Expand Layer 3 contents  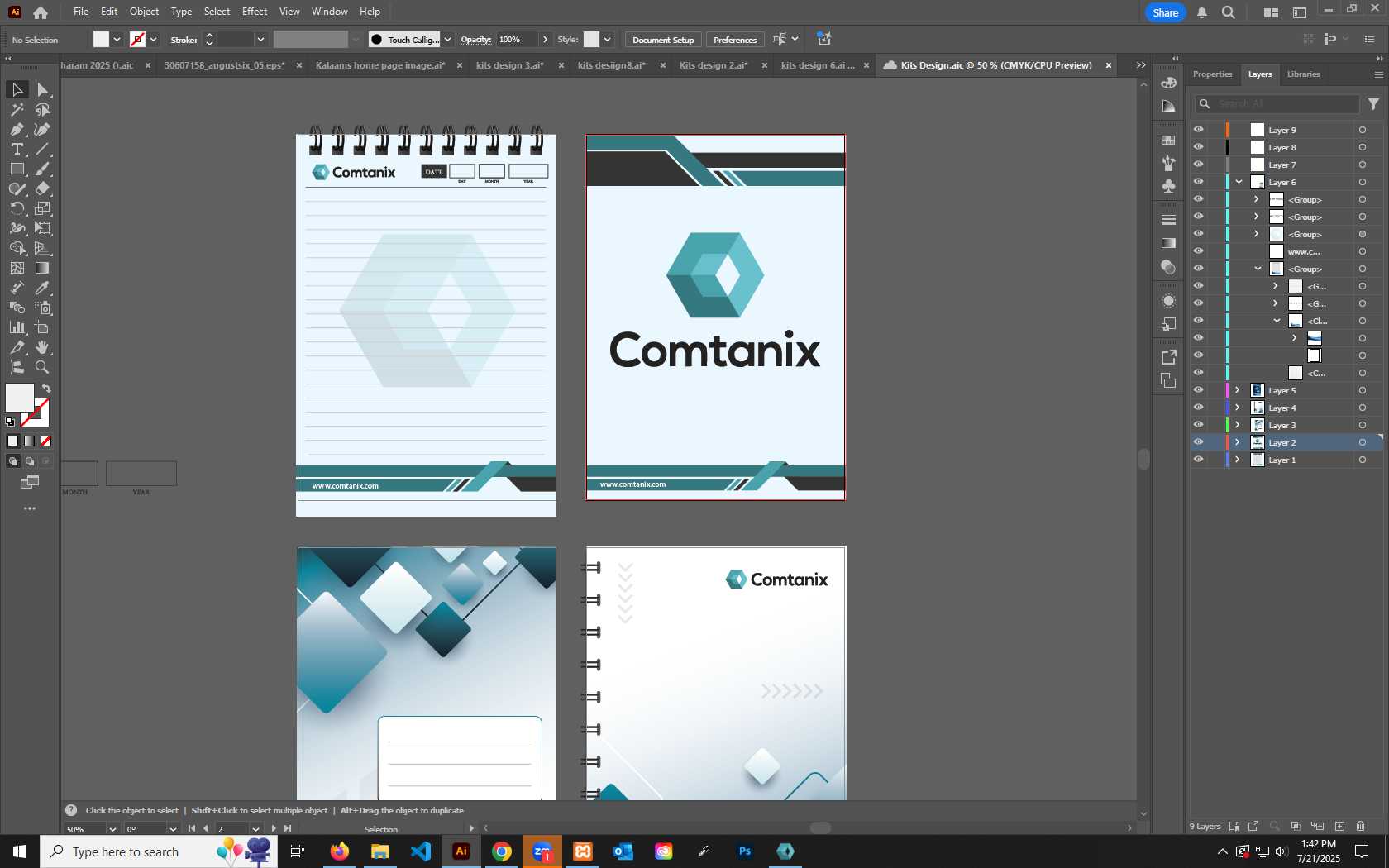pos(1238,425)
